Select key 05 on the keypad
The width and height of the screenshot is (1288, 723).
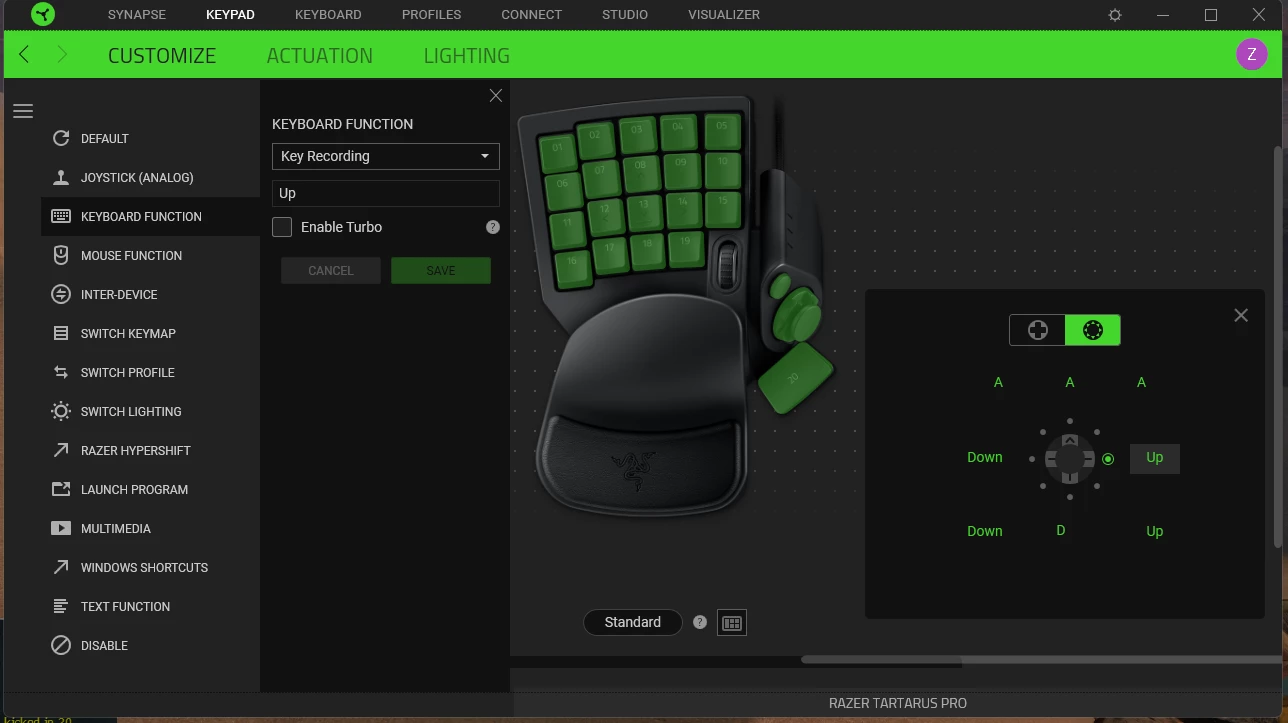coord(722,131)
